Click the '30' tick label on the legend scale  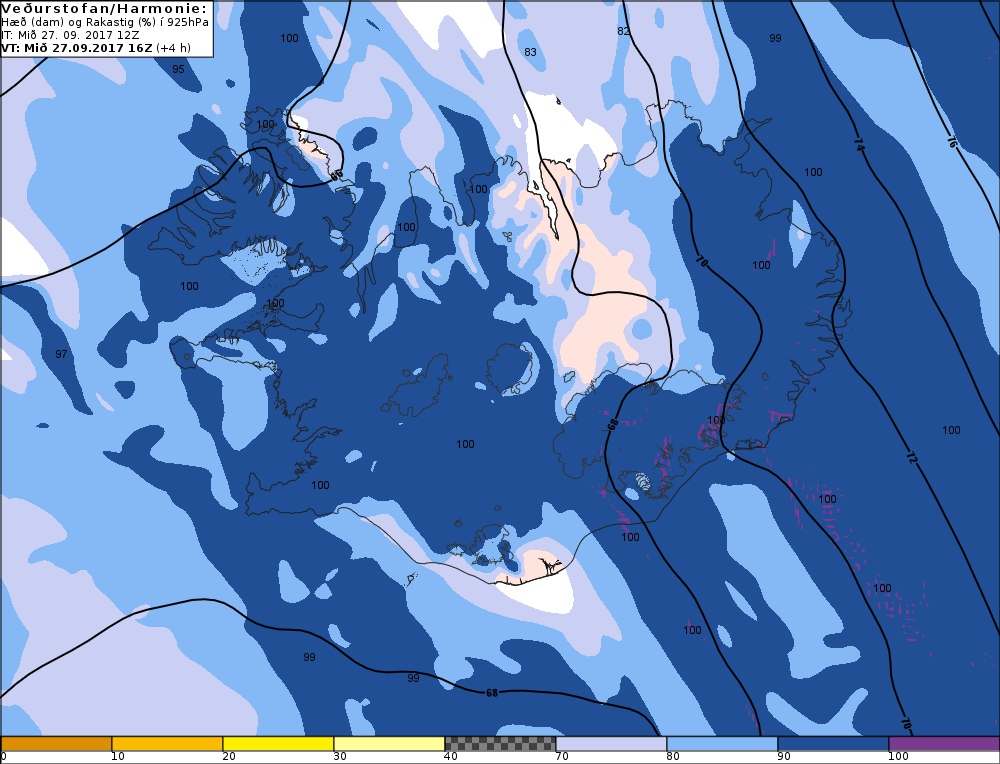tap(340, 757)
